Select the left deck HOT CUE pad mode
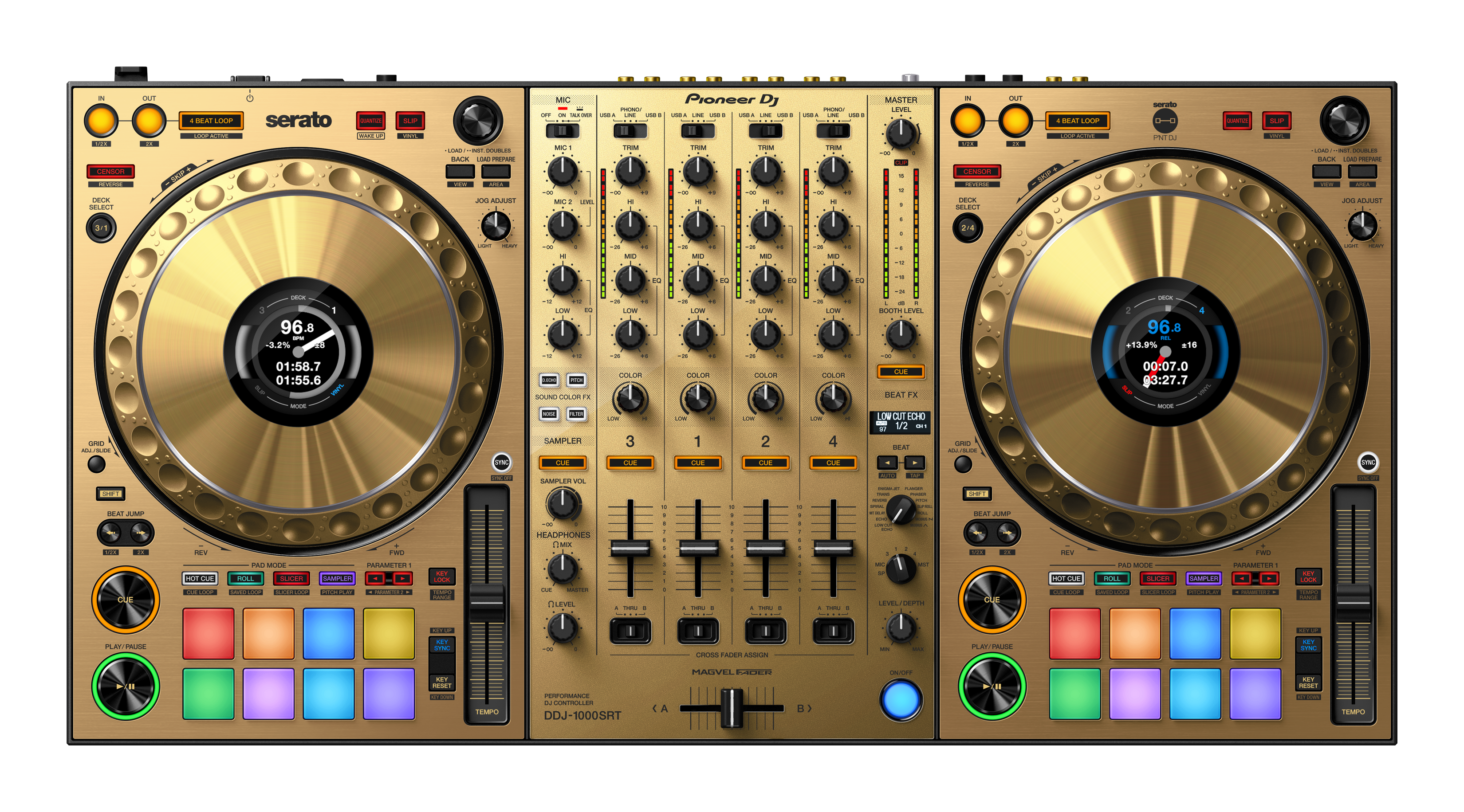 point(200,578)
